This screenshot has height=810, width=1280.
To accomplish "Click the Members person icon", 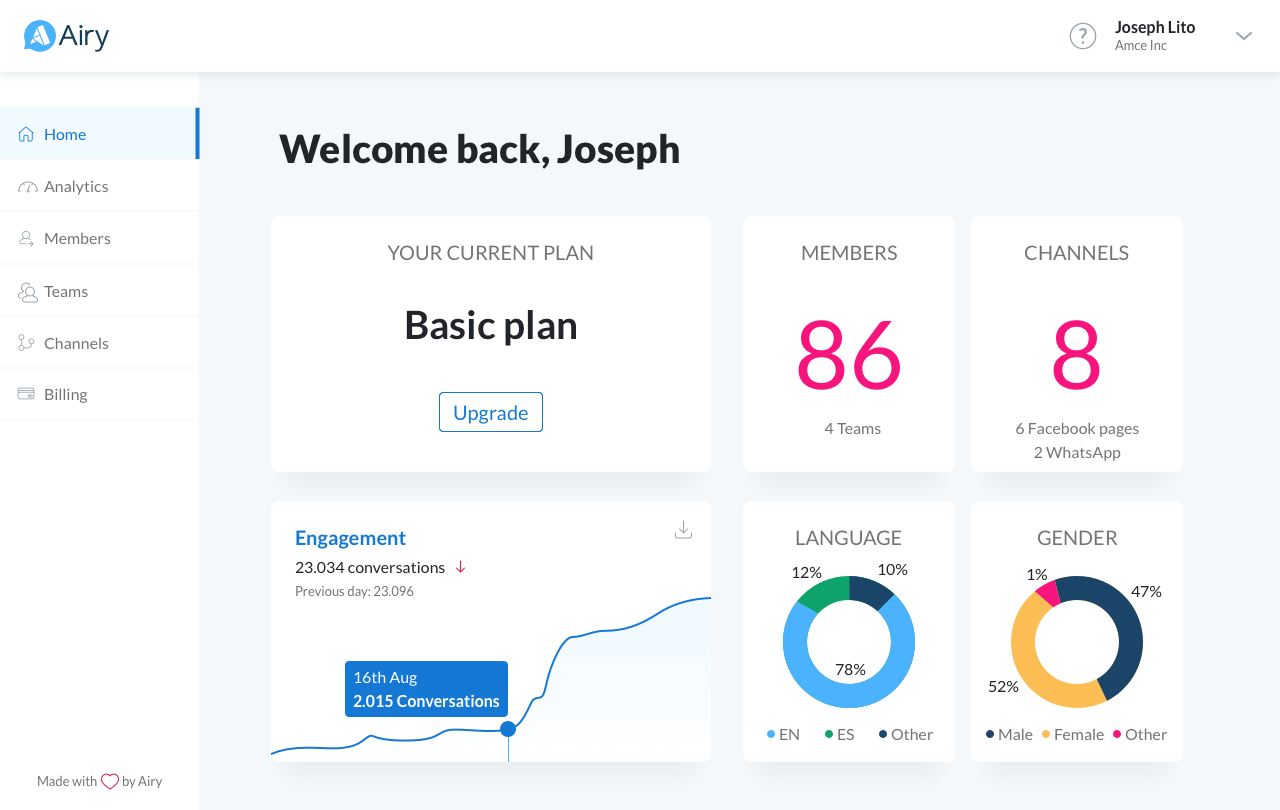I will point(27,239).
